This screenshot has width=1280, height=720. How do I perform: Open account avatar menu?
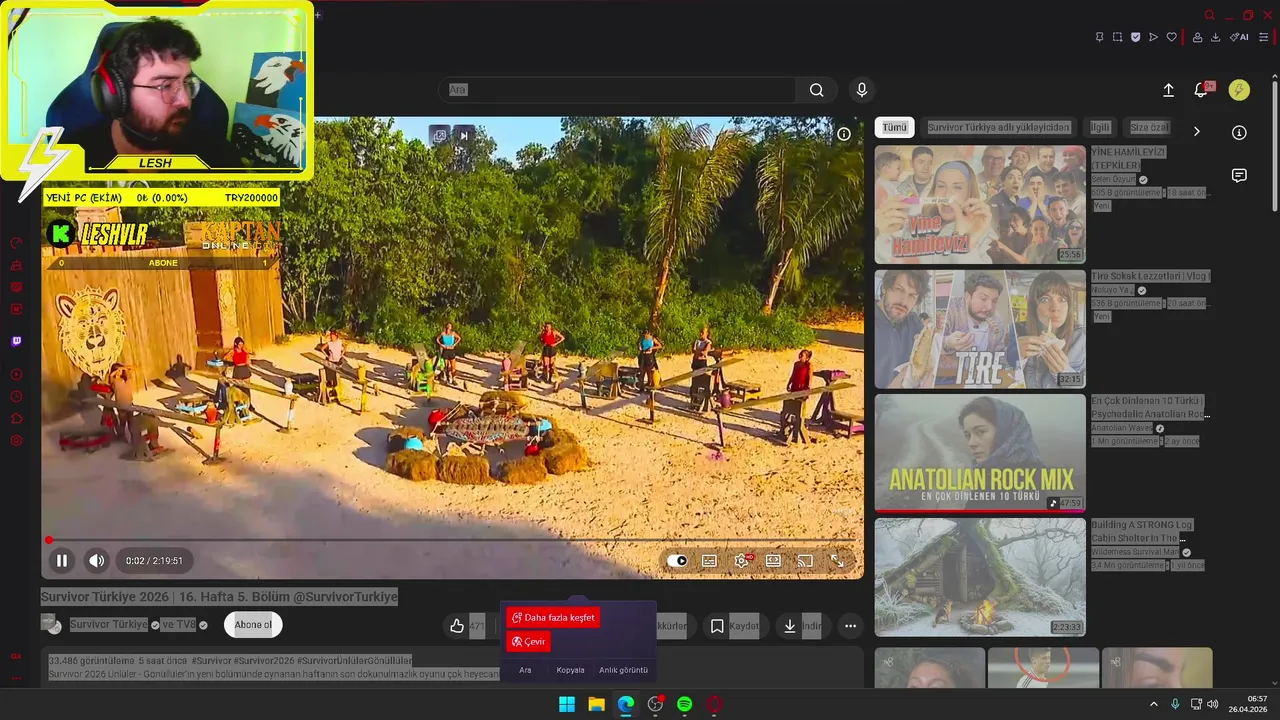pyautogui.click(x=1239, y=90)
